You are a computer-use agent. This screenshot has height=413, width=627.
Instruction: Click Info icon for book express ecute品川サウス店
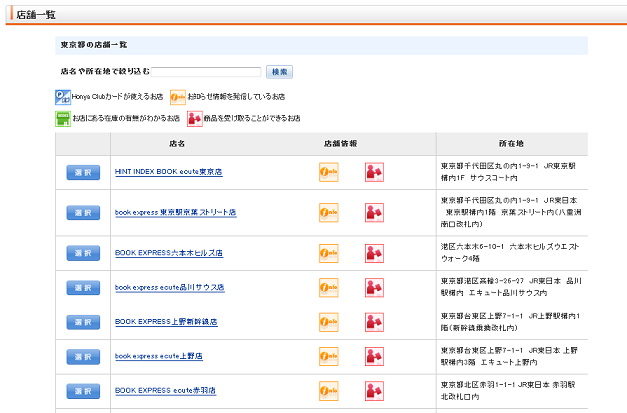(329, 288)
